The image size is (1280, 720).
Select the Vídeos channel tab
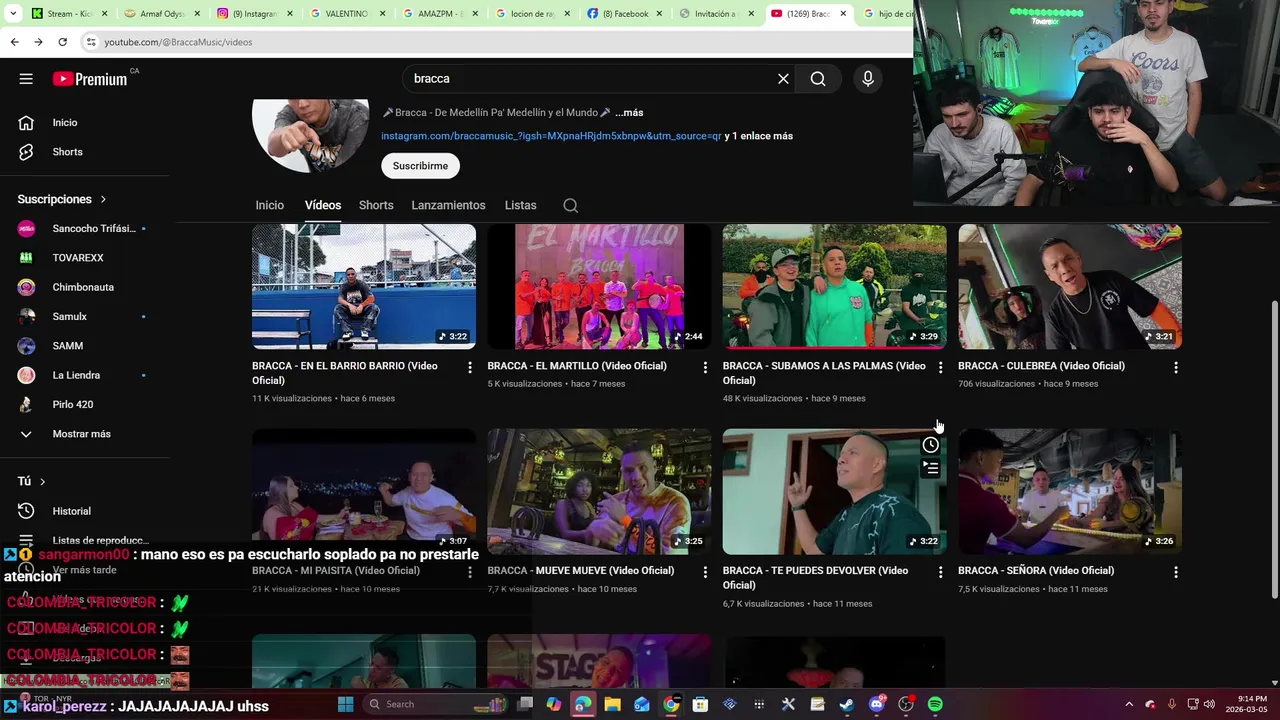tap(323, 205)
